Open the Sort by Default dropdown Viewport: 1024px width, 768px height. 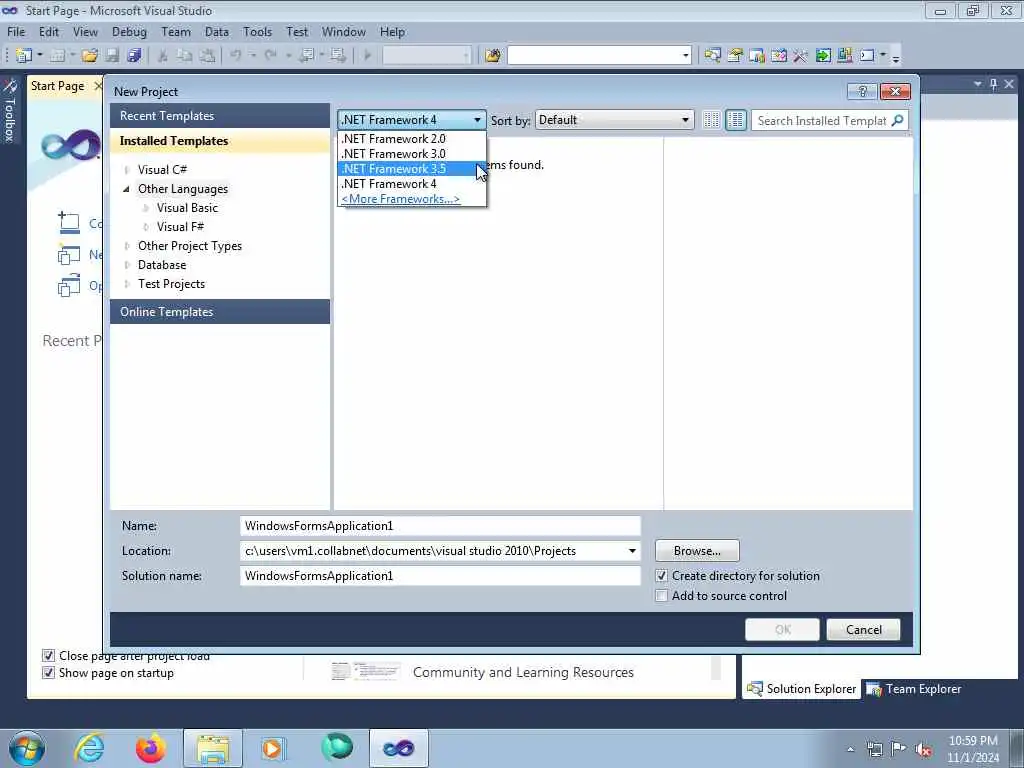(x=614, y=120)
